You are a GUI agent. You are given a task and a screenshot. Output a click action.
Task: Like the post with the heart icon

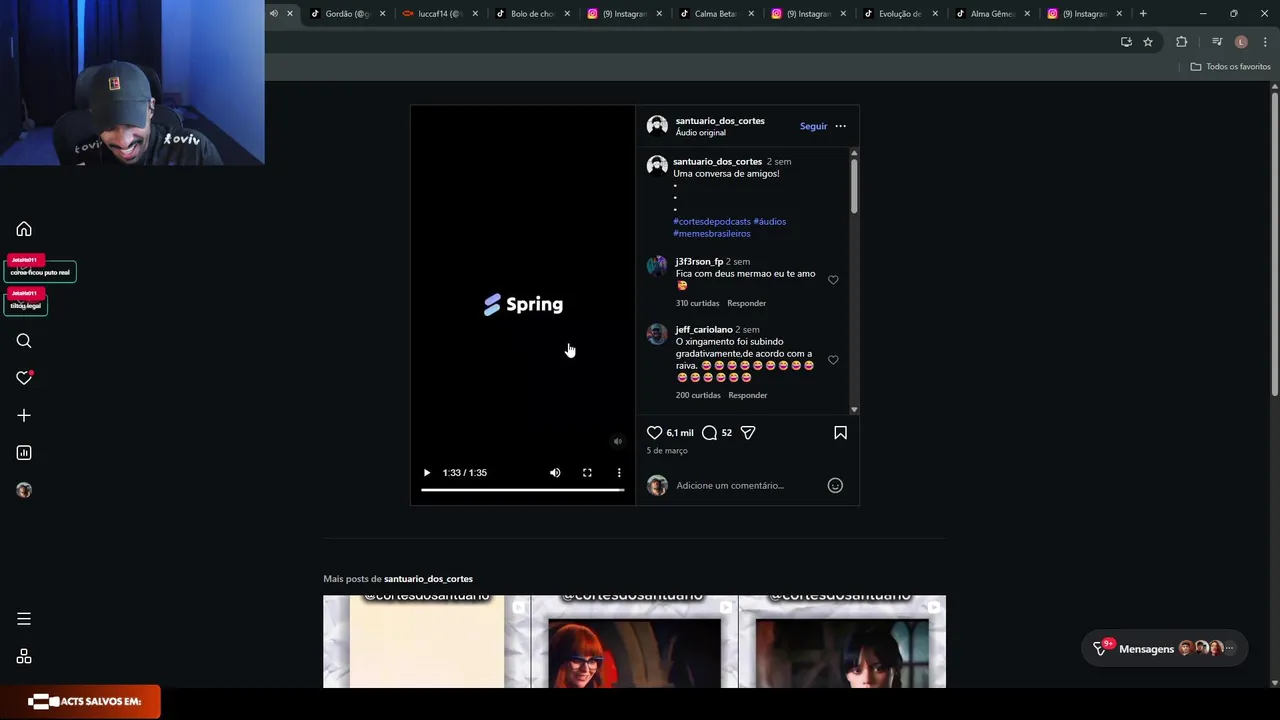pyautogui.click(x=654, y=433)
